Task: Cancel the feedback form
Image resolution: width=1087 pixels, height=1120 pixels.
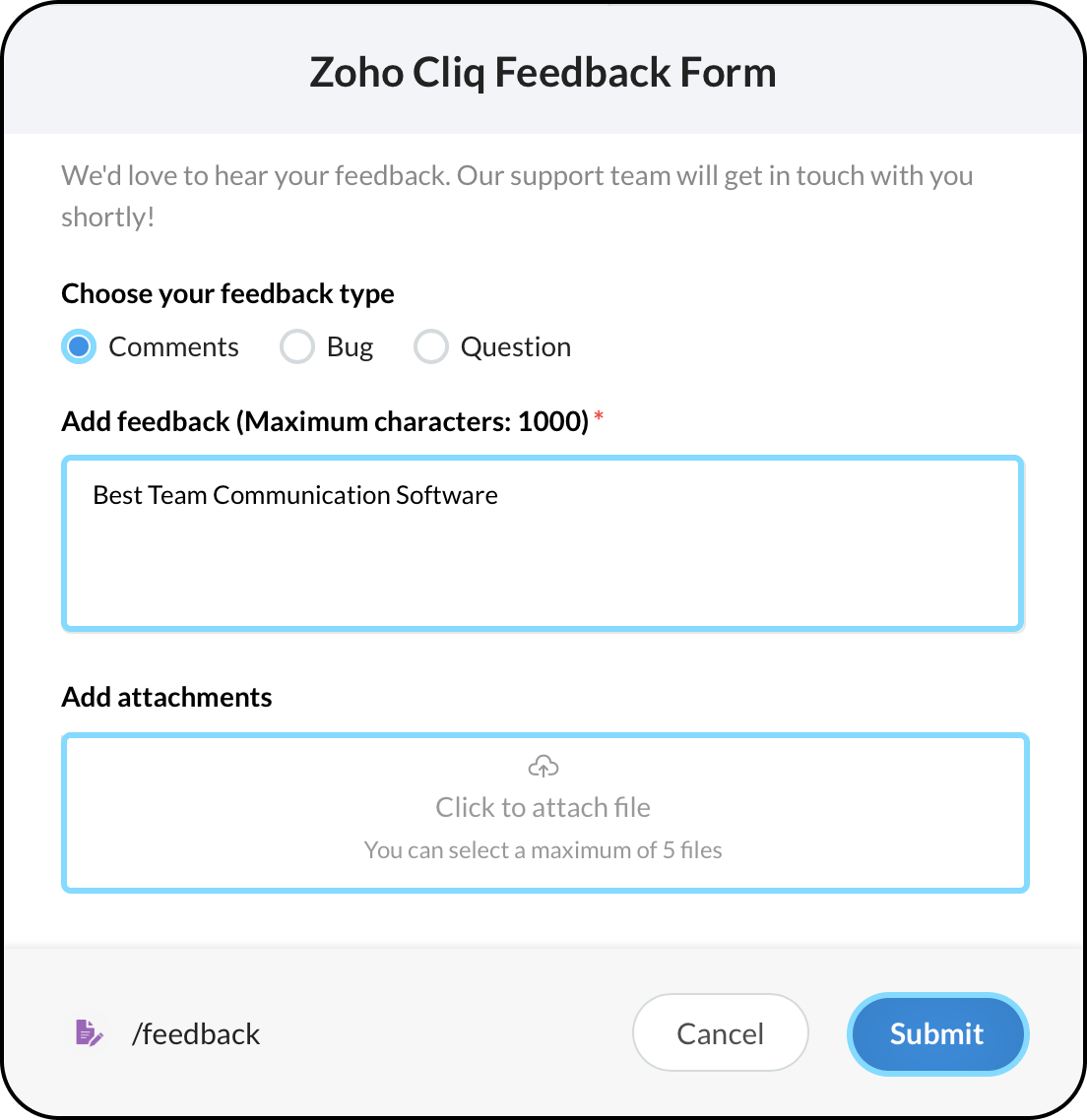Action: (x=720, y=1033)
